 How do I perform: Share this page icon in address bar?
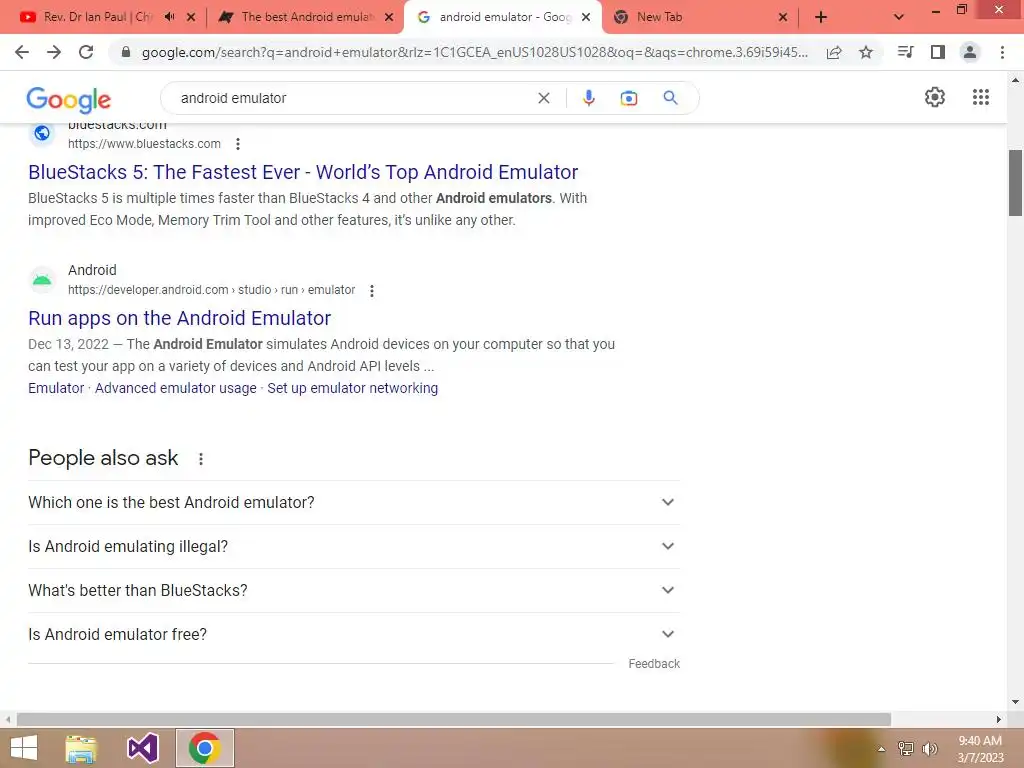834,52
